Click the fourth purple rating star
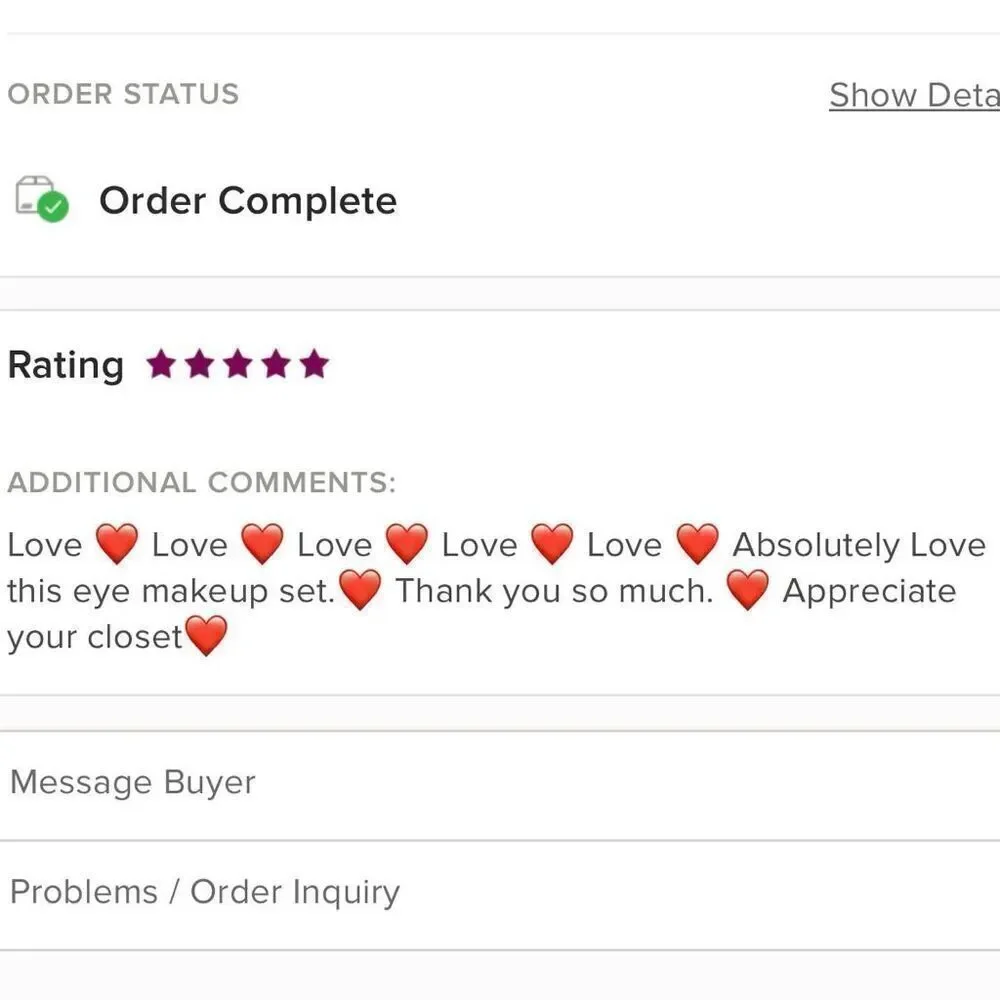Screen dimensions: 1000x1000 [x=276, y=364]
